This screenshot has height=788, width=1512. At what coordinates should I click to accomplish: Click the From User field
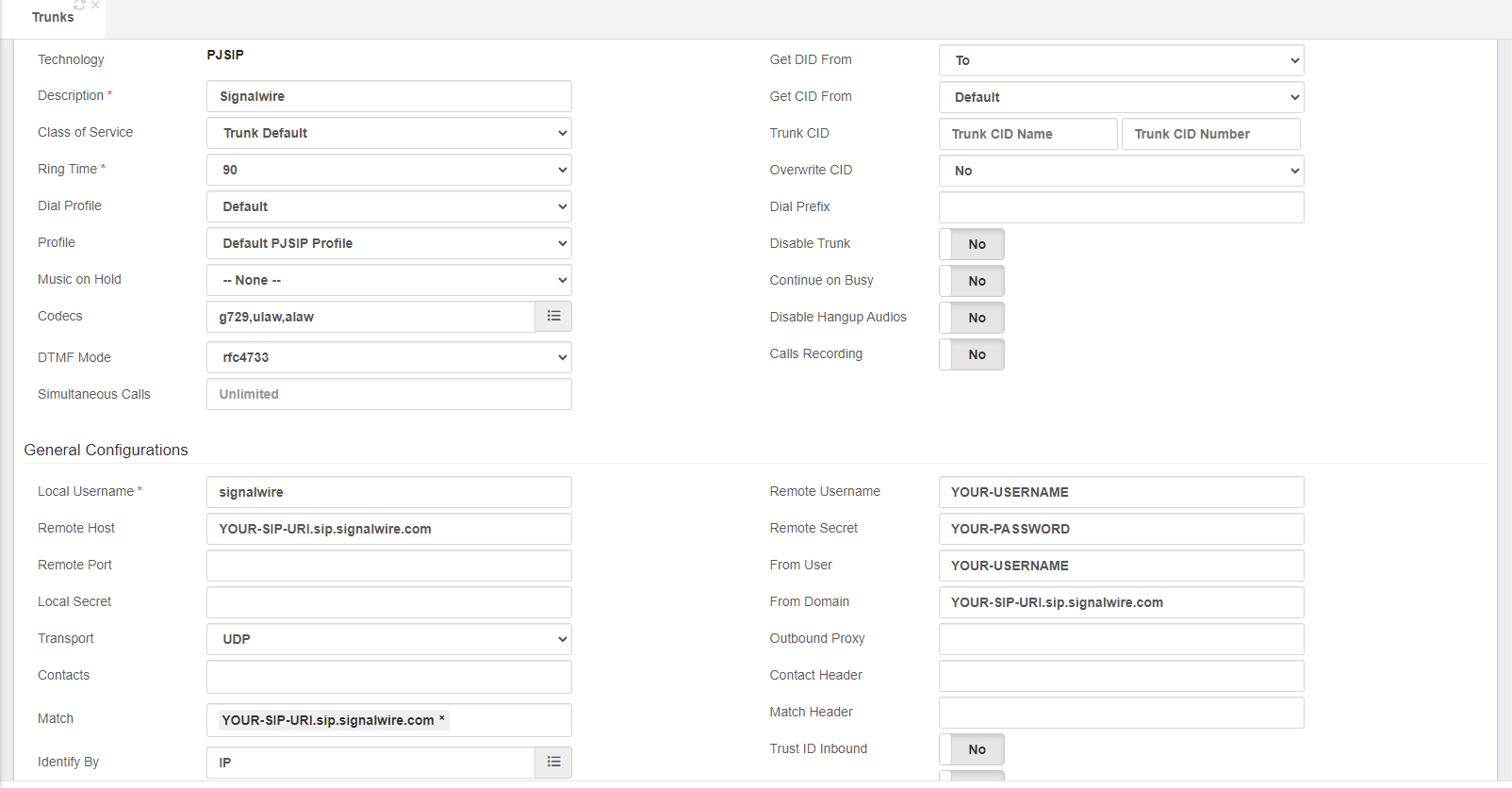1122,566
